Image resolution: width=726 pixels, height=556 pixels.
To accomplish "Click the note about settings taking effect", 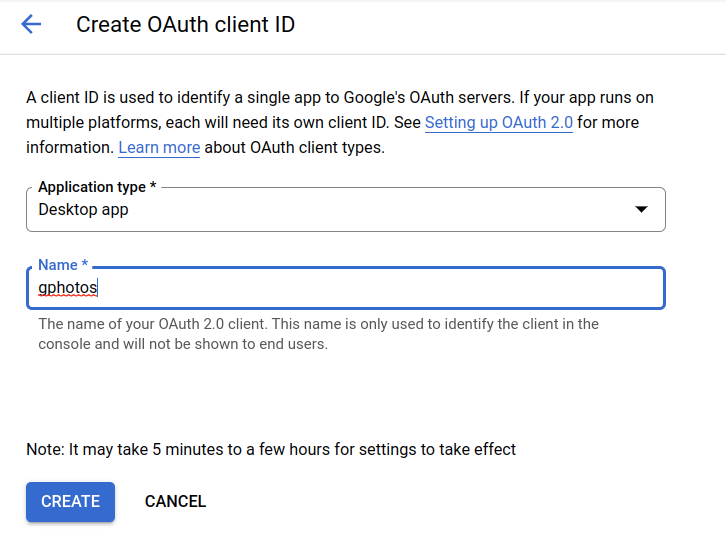I will coord(271,450).
